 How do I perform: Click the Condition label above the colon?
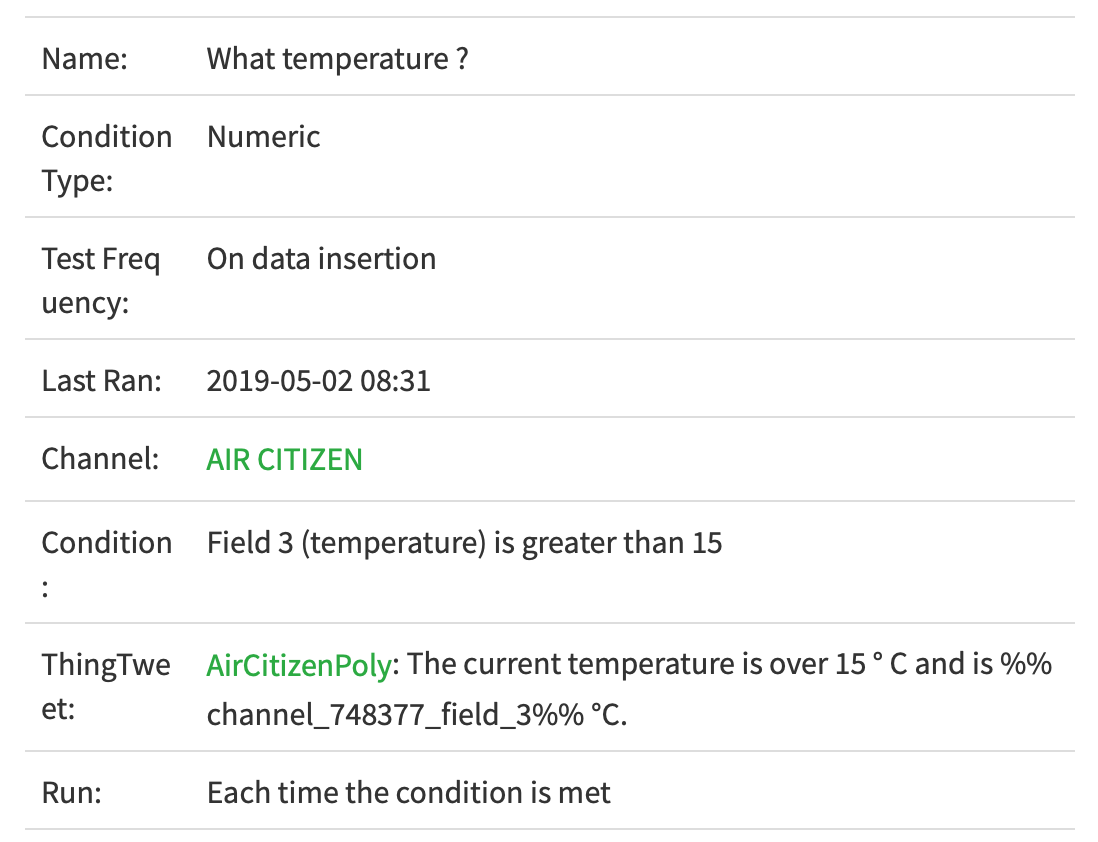[106, 543]
